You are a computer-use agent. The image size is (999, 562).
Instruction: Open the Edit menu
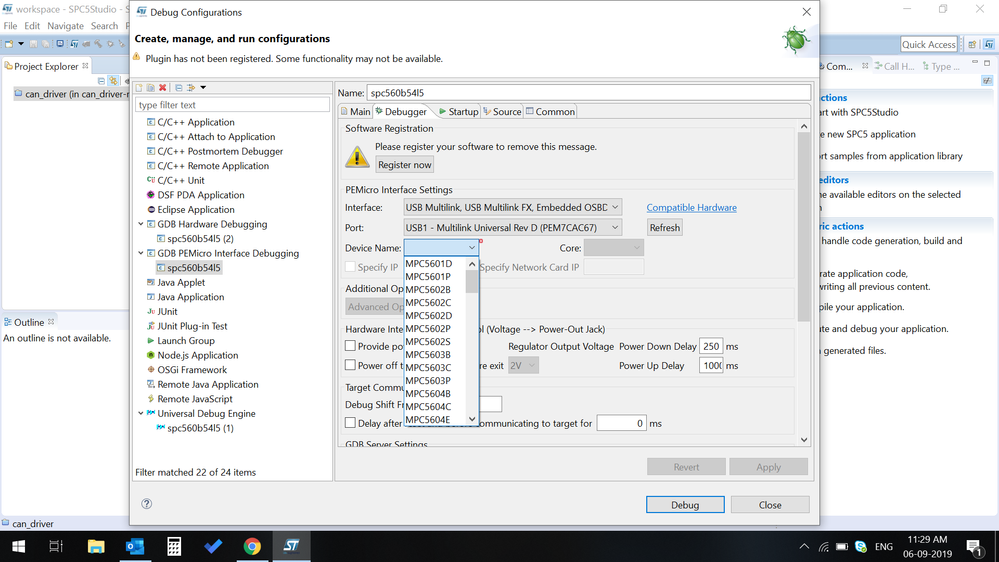(x=32, y=25)
